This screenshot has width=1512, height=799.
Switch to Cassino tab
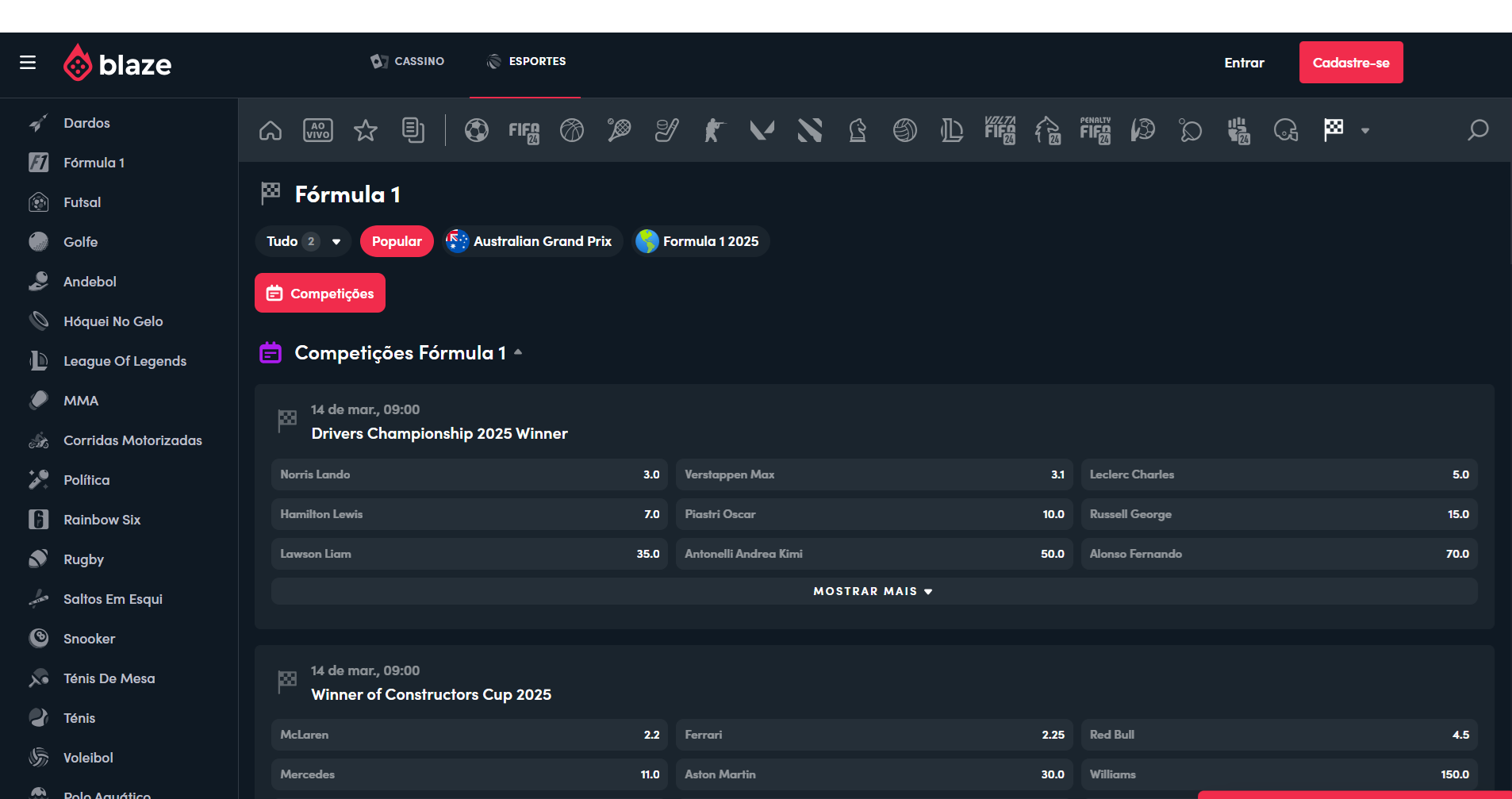[408, 61]
